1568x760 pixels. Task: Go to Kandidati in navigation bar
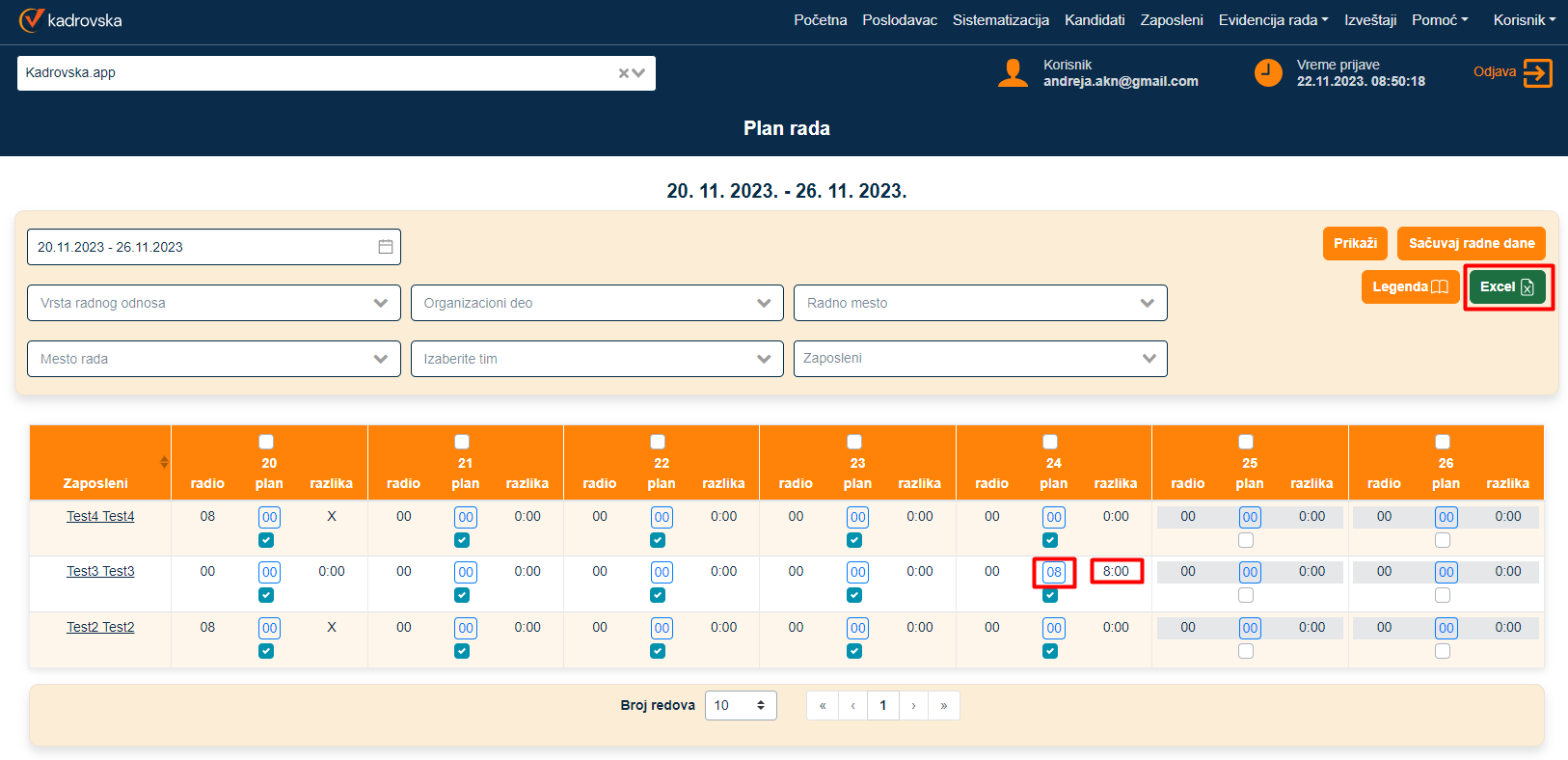[x=1094, y=20]
